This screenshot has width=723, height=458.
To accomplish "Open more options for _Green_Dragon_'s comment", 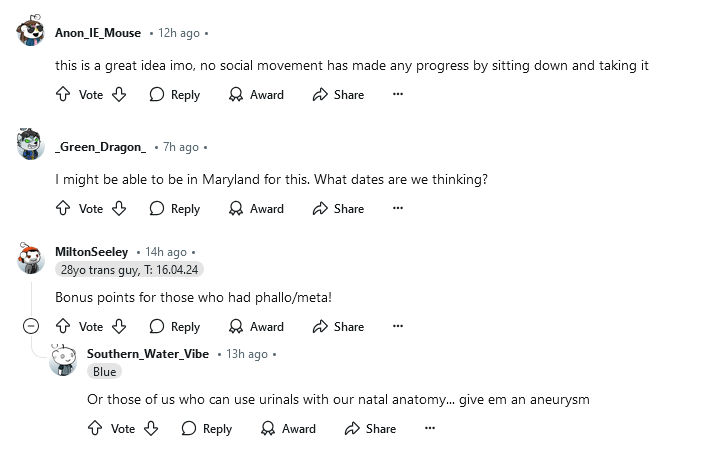I will [x=398, y=209].
